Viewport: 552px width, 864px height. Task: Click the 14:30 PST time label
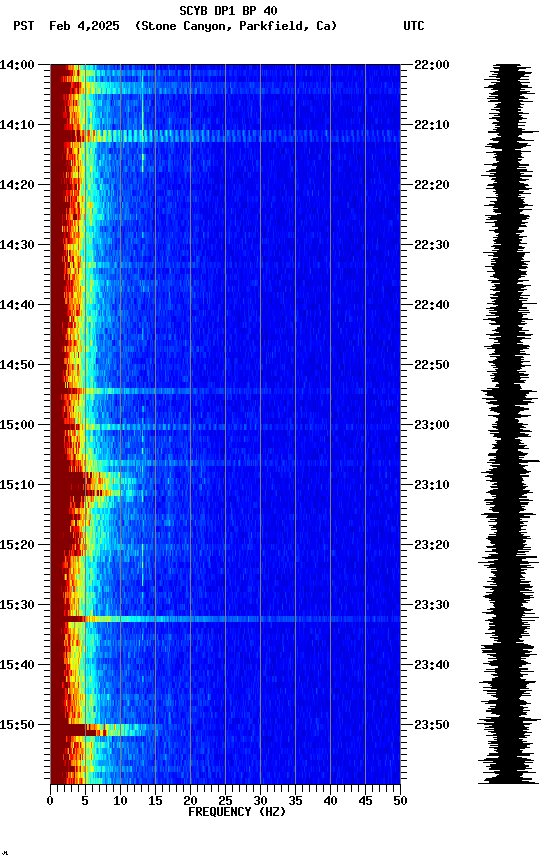[x=17, y=245]
